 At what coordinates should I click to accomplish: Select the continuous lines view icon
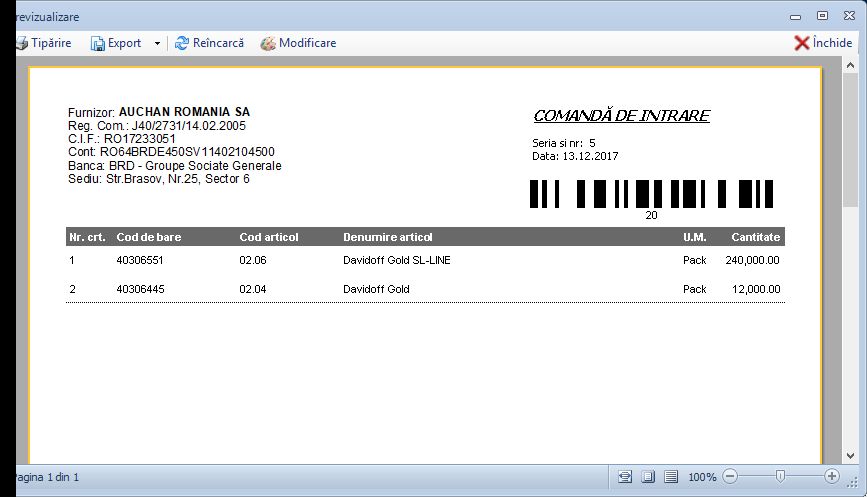pos(671,477)
